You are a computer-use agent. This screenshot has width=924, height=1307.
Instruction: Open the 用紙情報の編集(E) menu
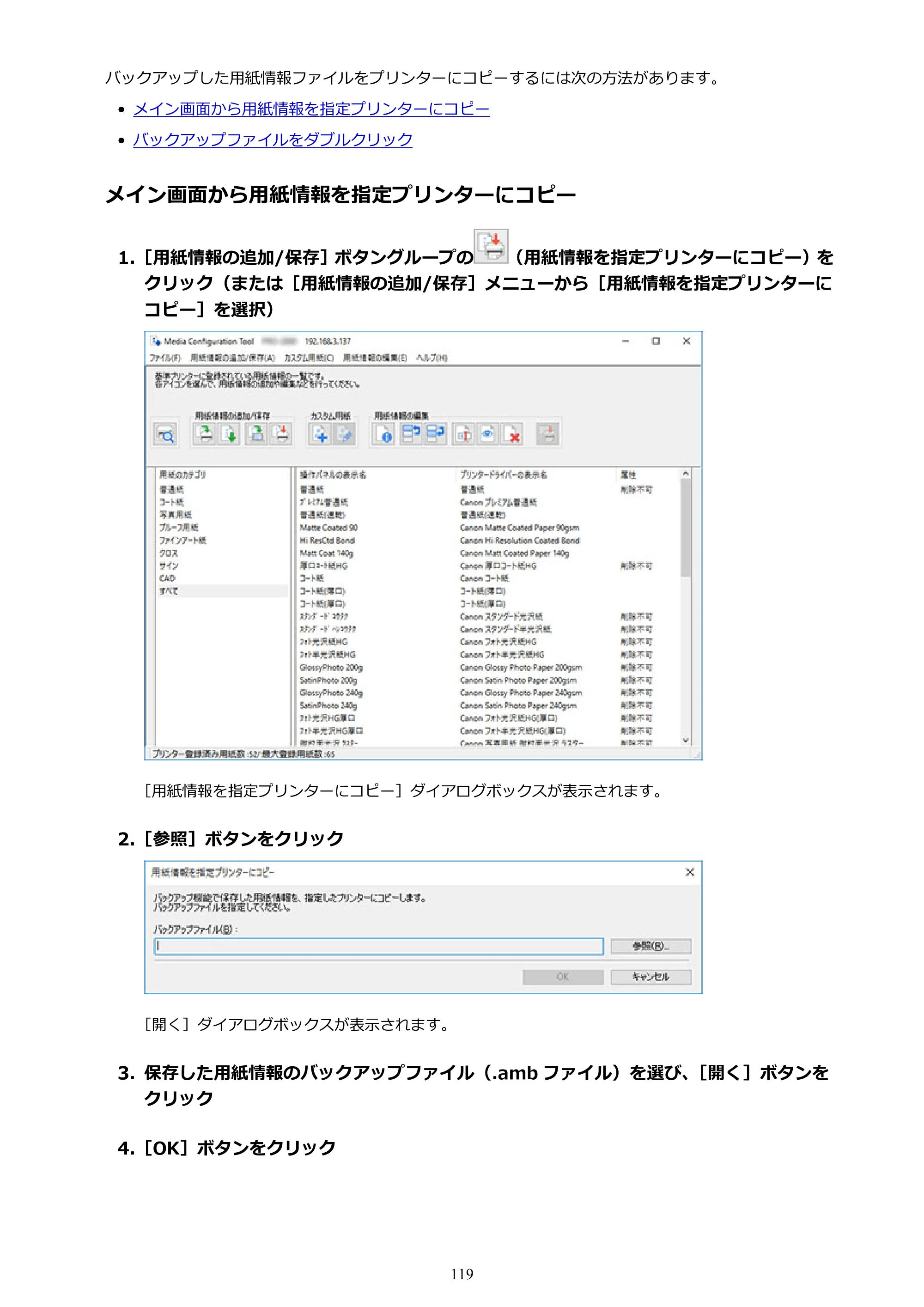tap(375, 358)
